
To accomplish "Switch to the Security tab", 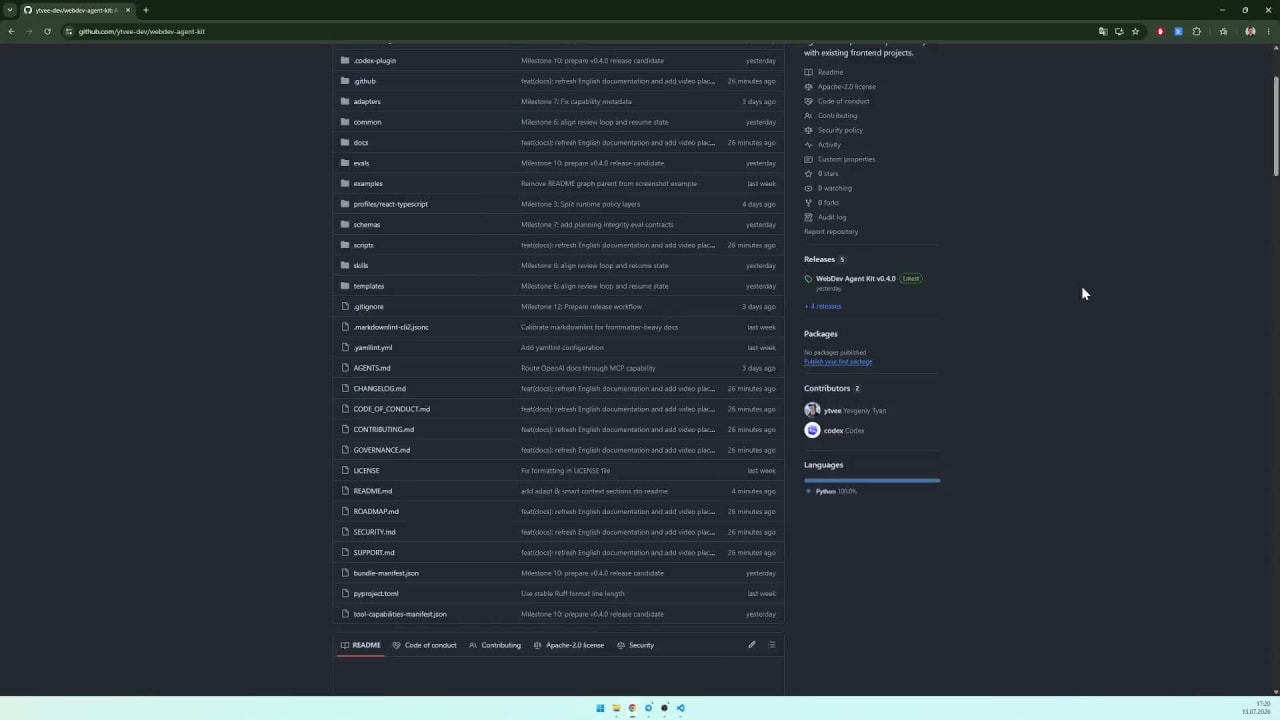I will click(x=636, y=645).
